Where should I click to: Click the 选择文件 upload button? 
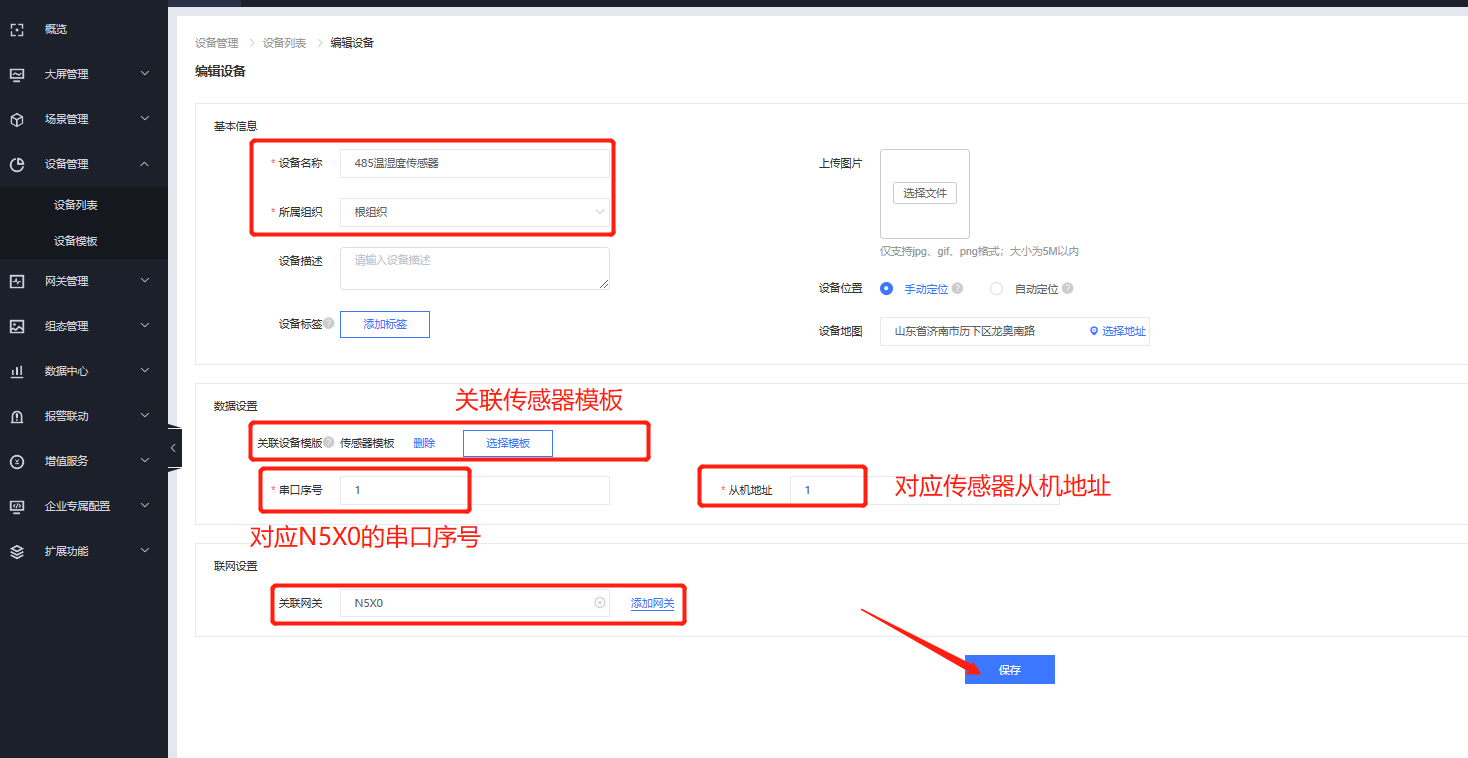924,193
